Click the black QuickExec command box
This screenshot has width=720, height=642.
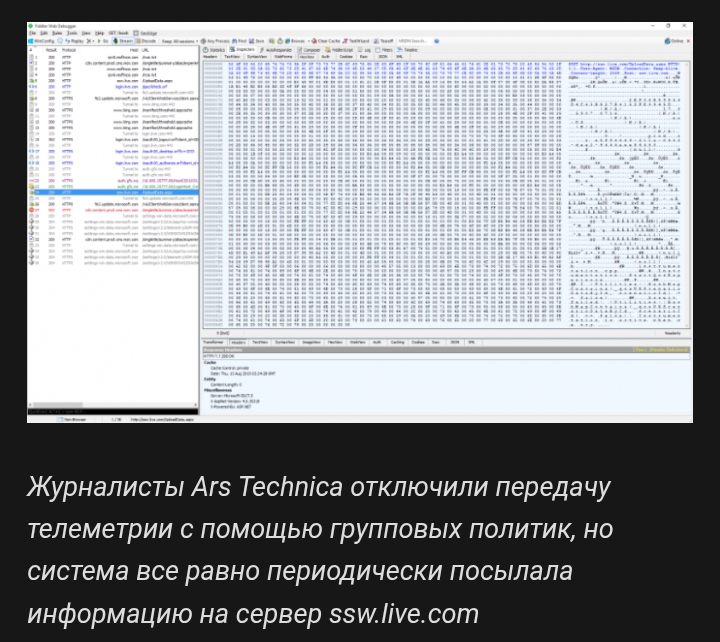(113, 412)
